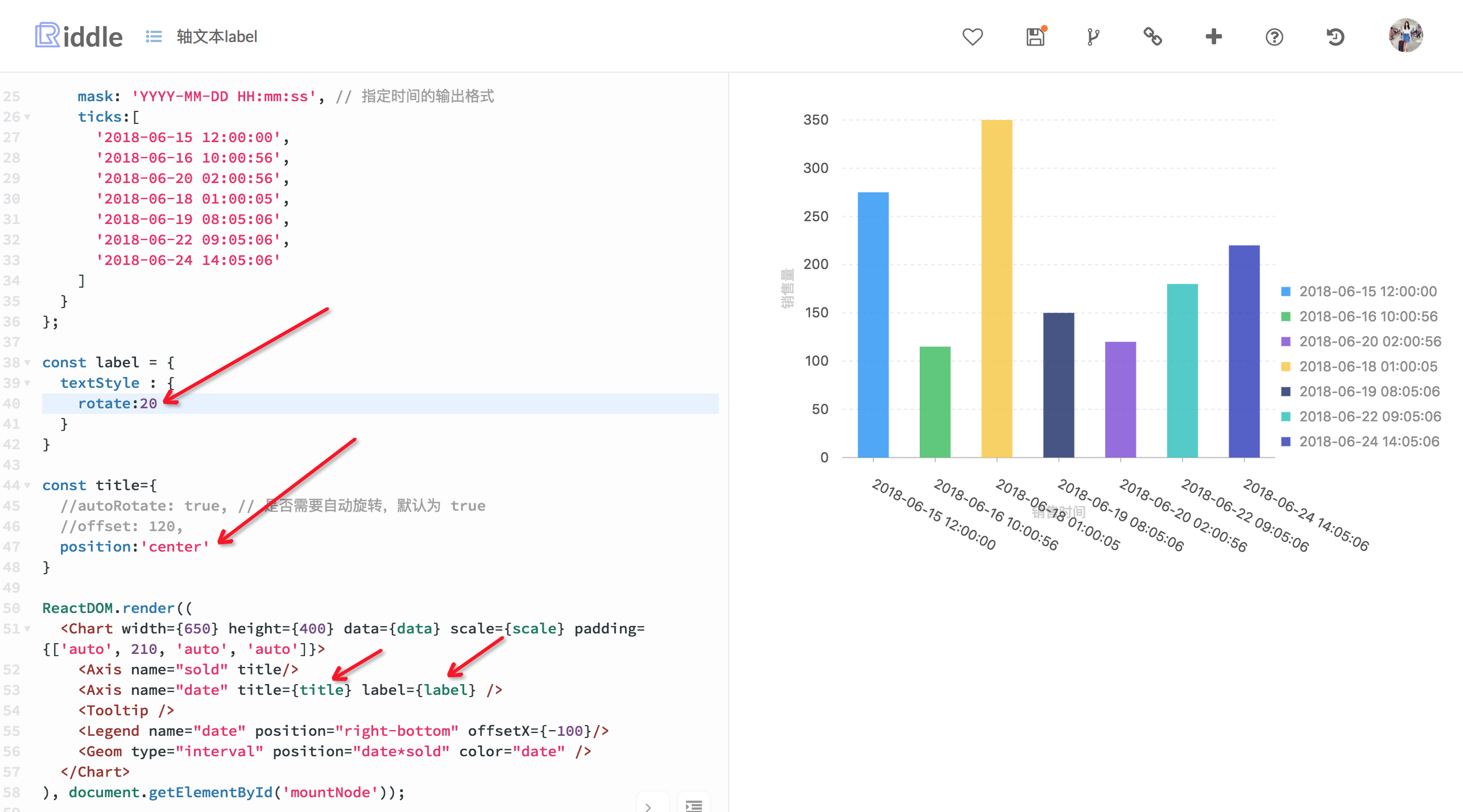Toggle legend item 2018-06-16 10:00:56
This screenshot has height=812, width=1463.
(1359, 317)
